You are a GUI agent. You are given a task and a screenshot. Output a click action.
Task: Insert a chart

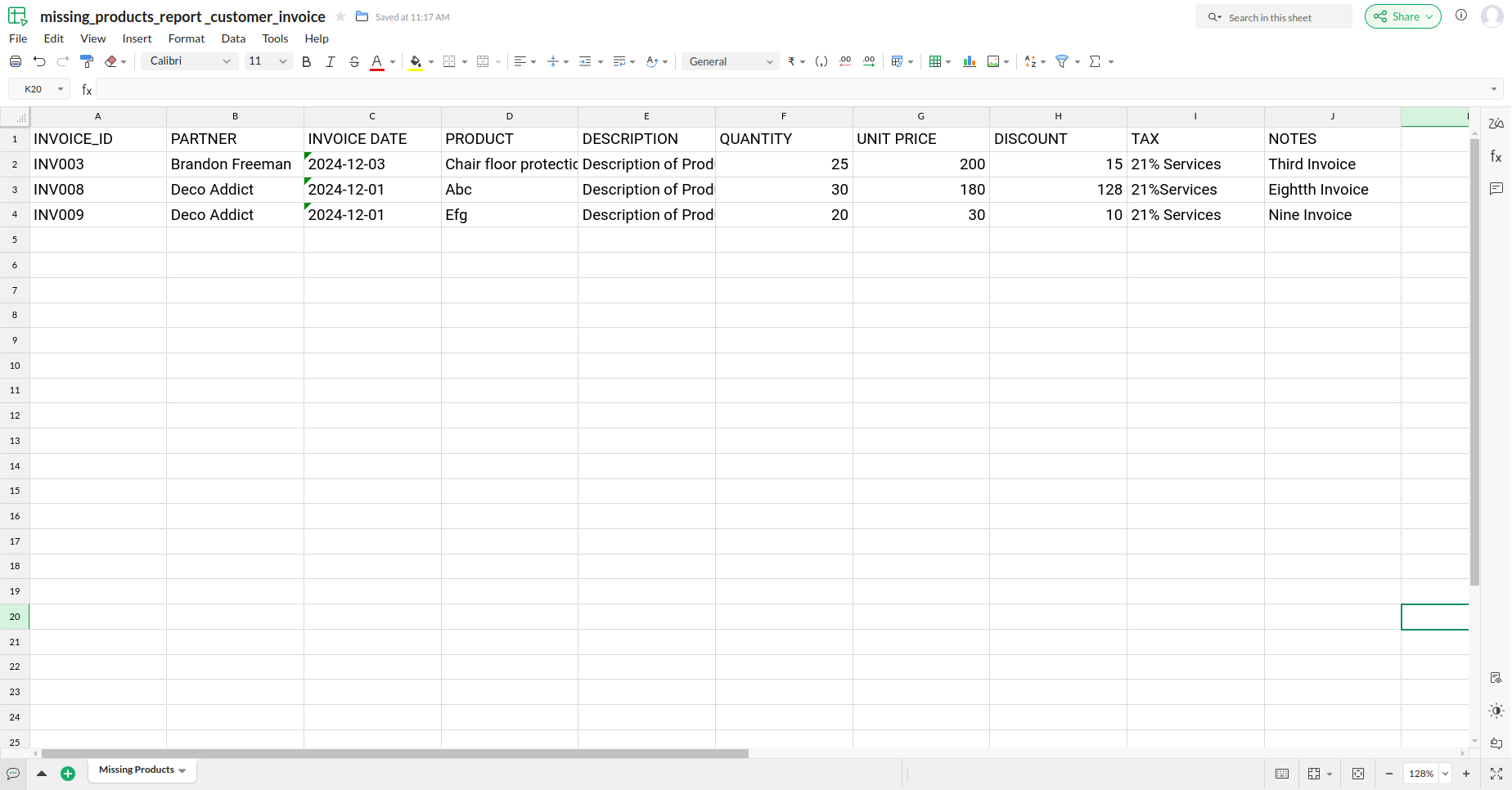pos(970,61)
